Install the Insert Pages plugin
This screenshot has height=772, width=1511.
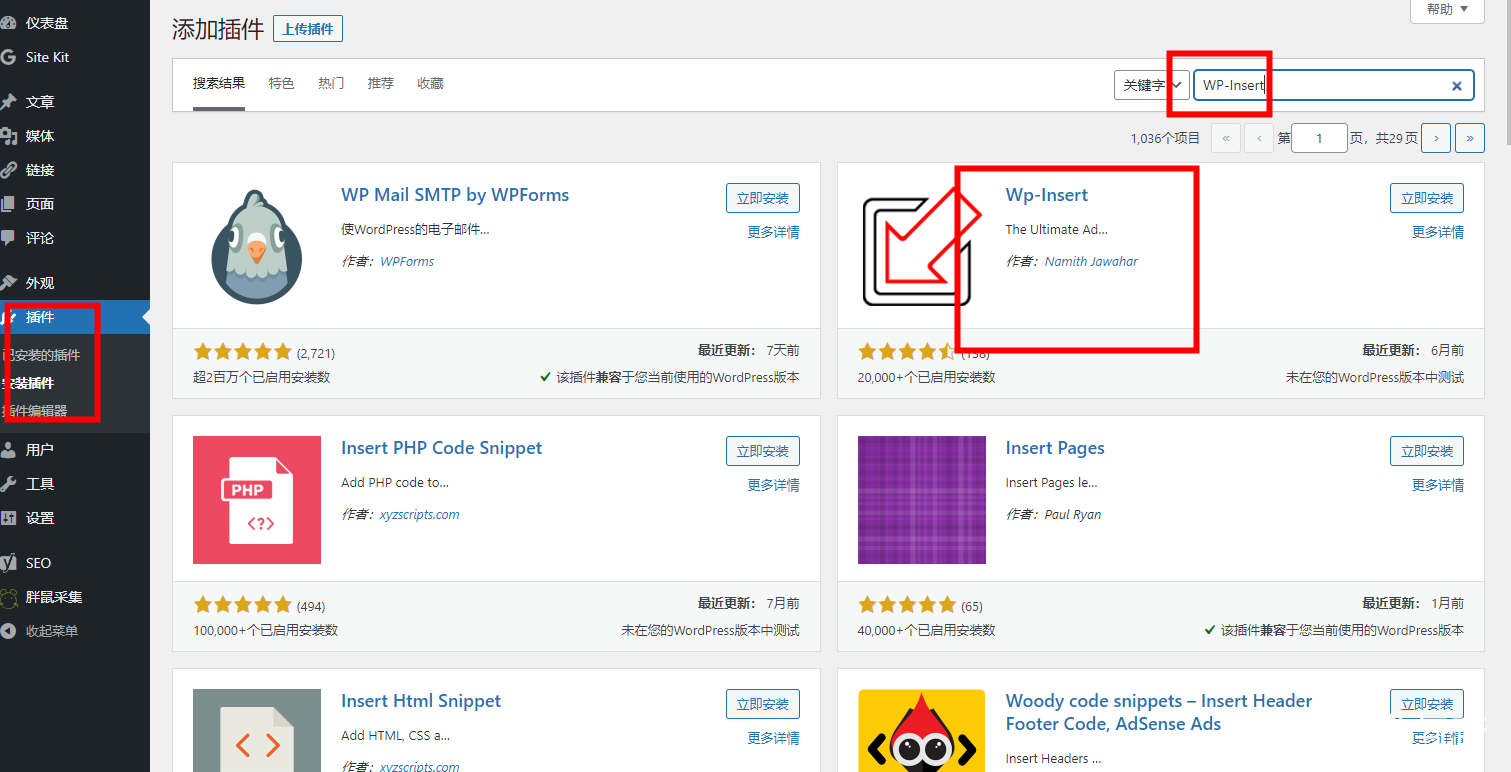point(1427,451)
